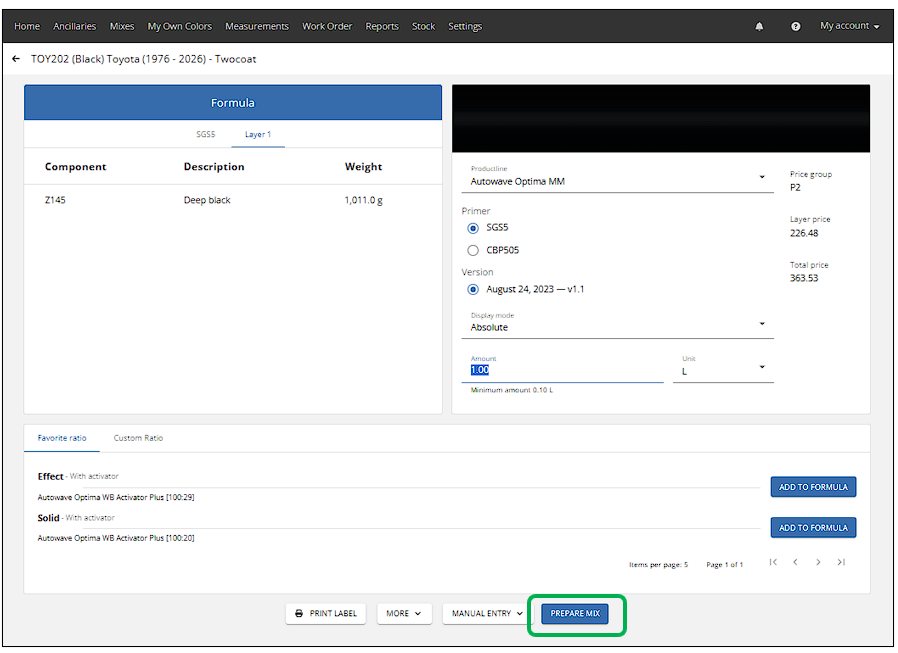The width and height of the screenshot is (898, 653).
Task: Expand the MORE dropdown button
Action: point(404,613)
